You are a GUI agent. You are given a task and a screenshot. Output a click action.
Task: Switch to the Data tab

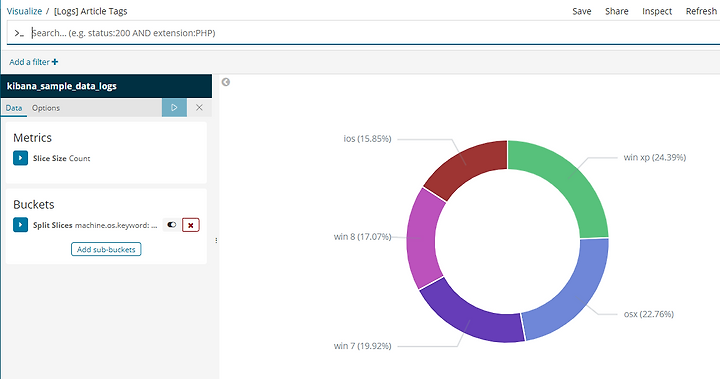click(14, 108)
